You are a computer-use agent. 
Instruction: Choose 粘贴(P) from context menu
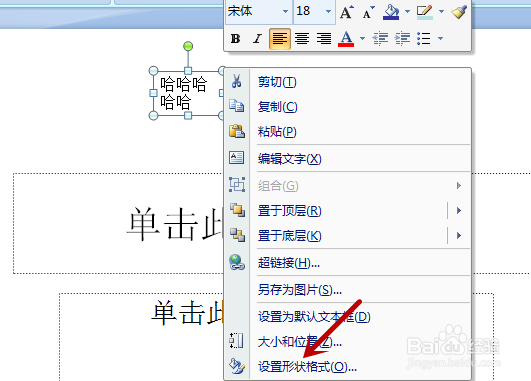[x=348, y=131]
